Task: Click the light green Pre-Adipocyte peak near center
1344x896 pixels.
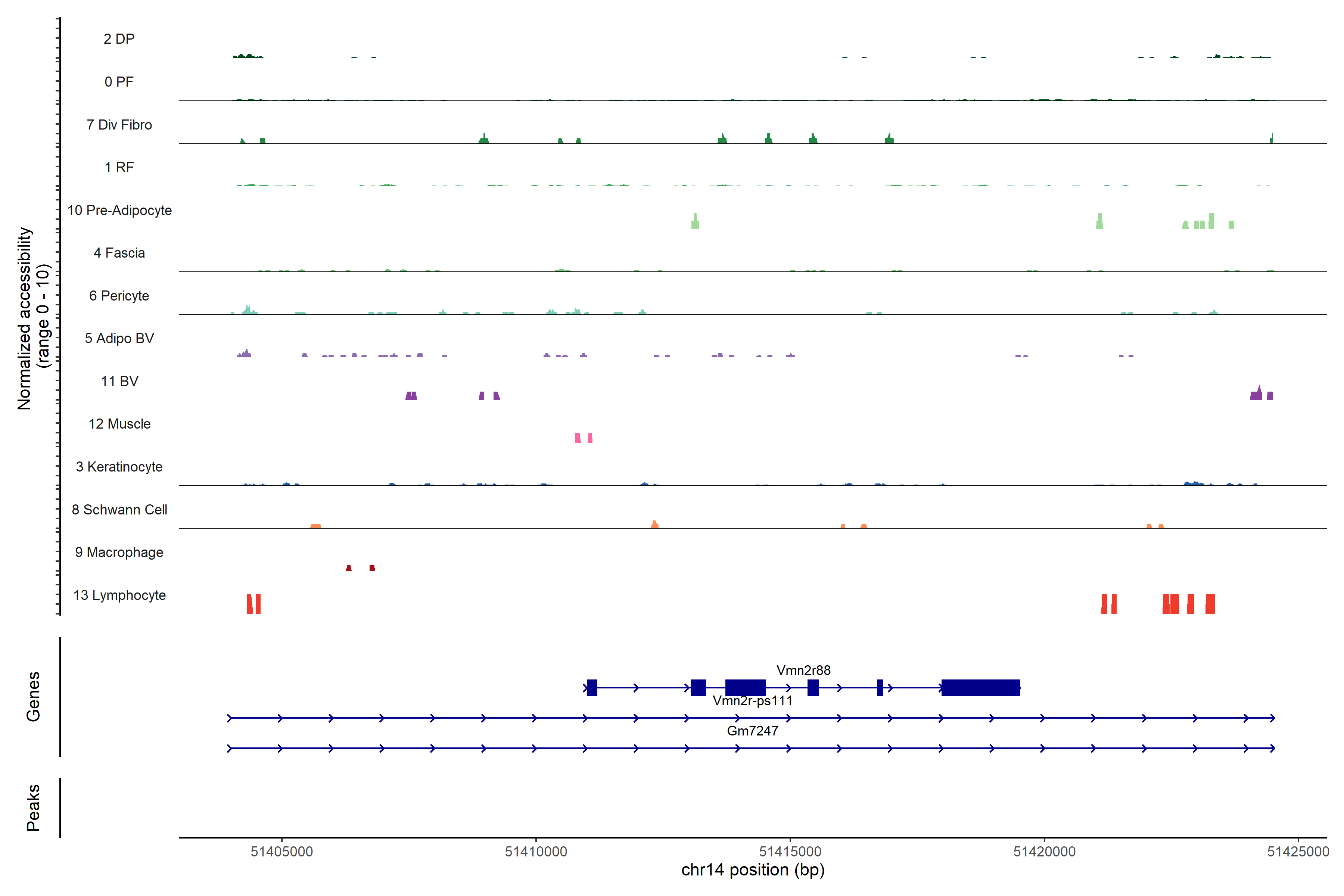Action: coord(695,222)
